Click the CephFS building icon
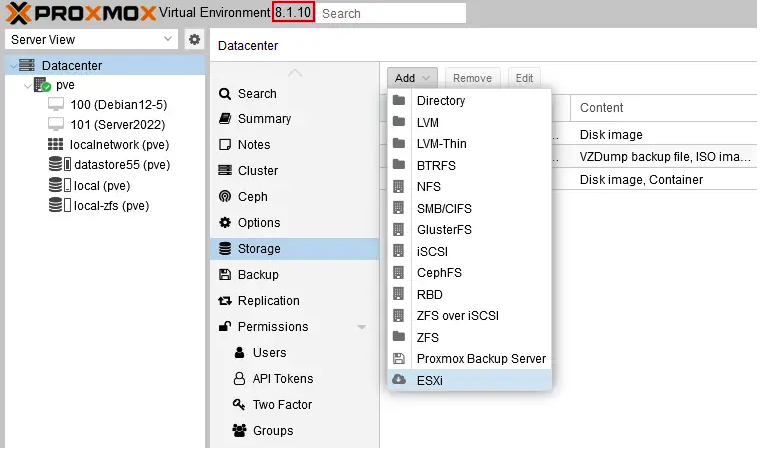The width and height of the screenshot is (766, 452). (x=399, y=272)
